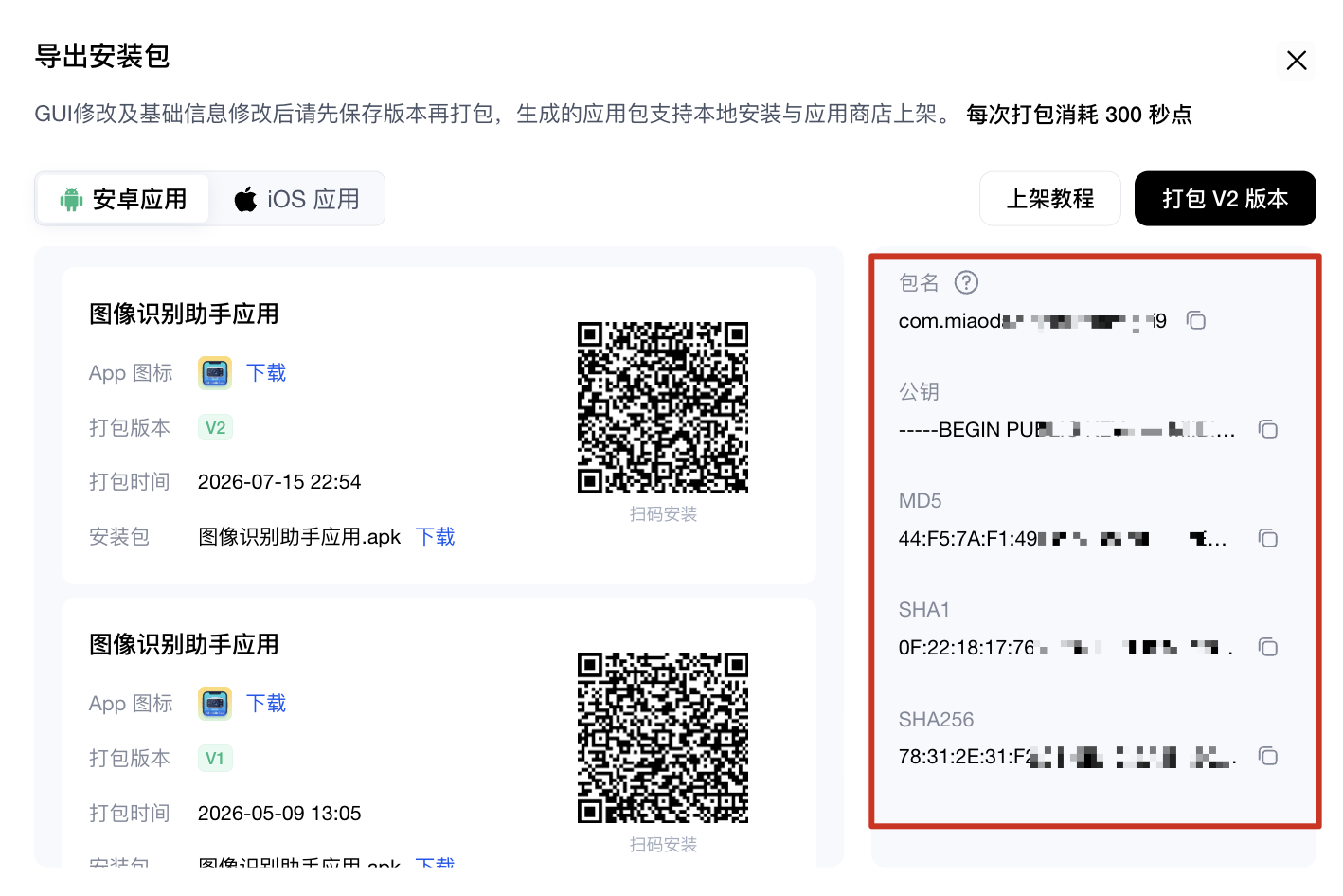Click the green V1 version badge
Screen dimensions: 1343x896
tap(215, 759)
